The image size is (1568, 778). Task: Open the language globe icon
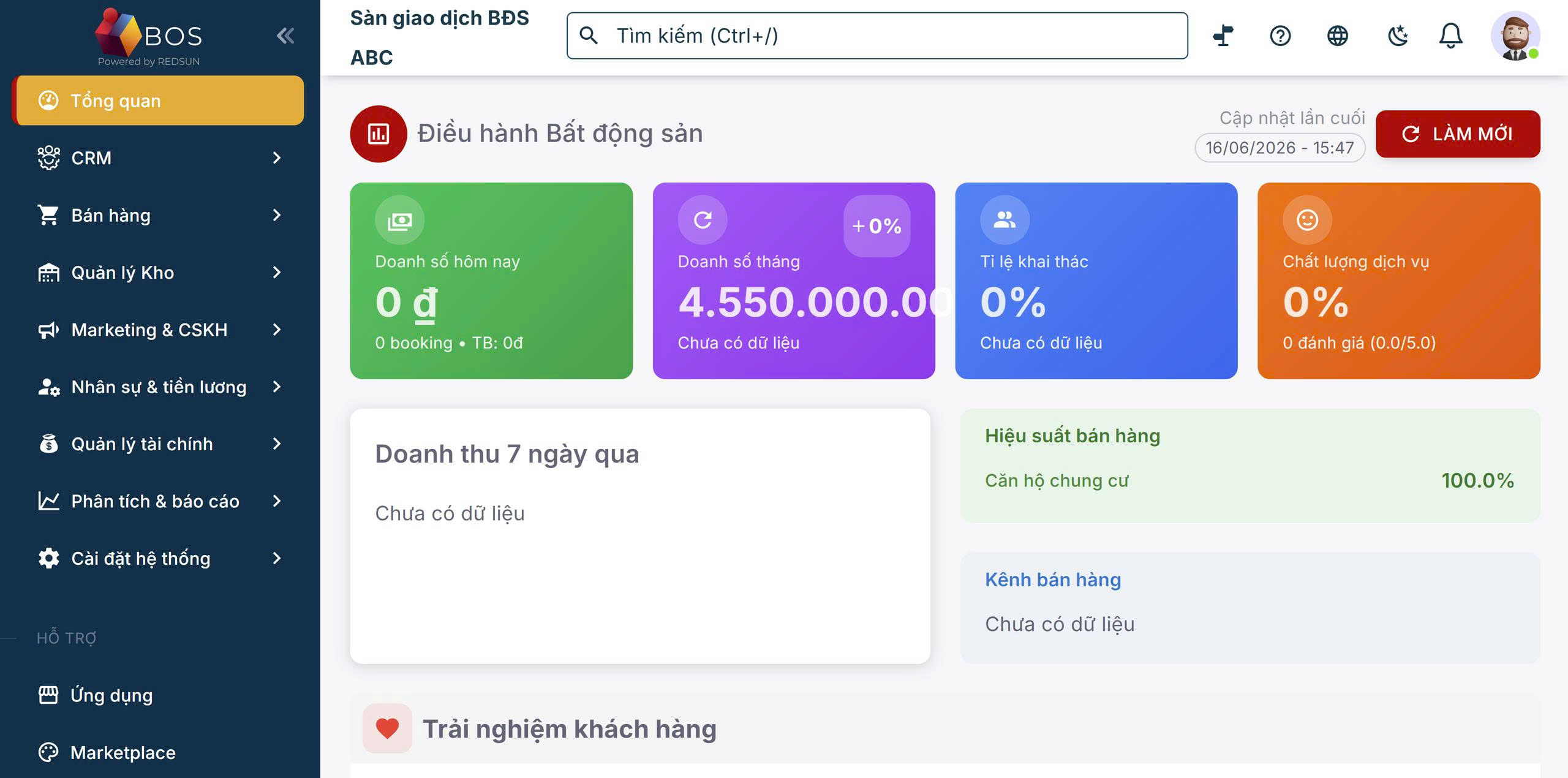pyautogui.click(x=1338, y=36)
